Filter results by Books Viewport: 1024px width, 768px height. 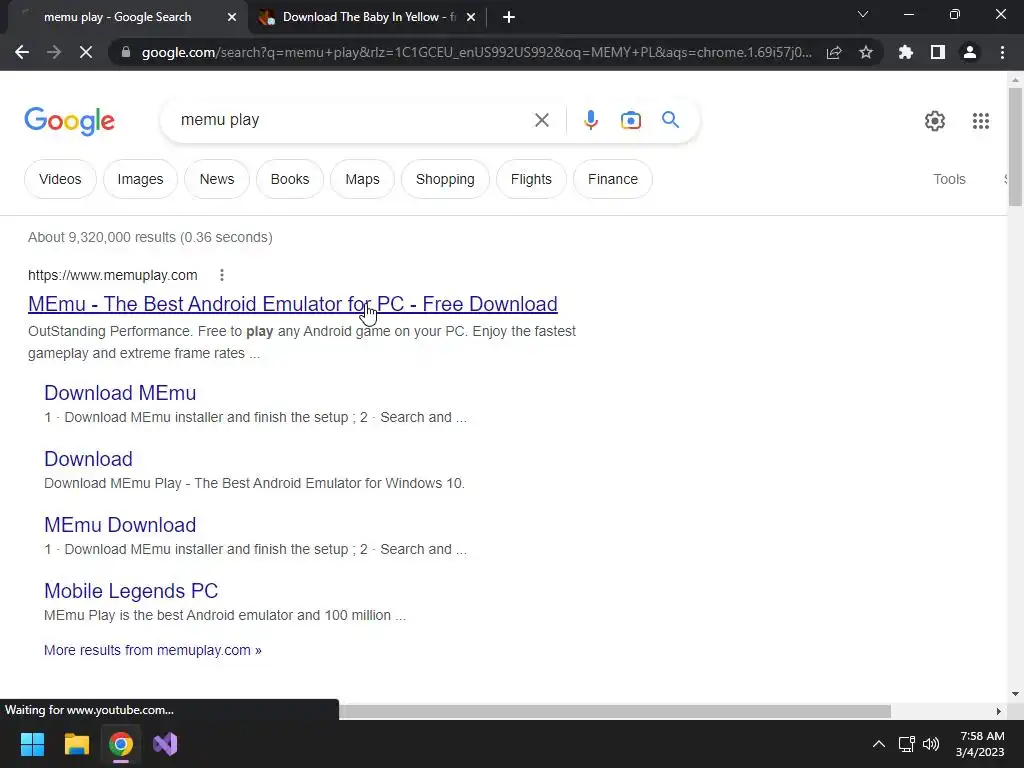[290, 179]
